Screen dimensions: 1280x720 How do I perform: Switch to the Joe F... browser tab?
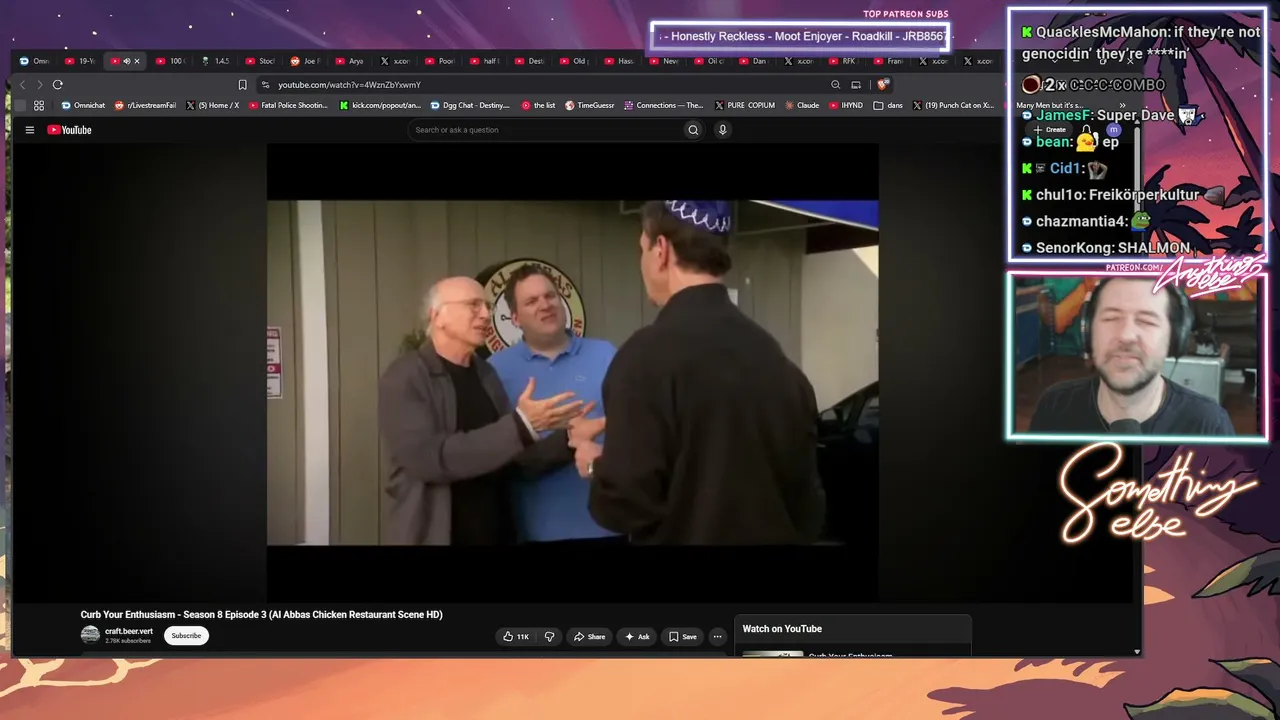click(x=306, y=61)
